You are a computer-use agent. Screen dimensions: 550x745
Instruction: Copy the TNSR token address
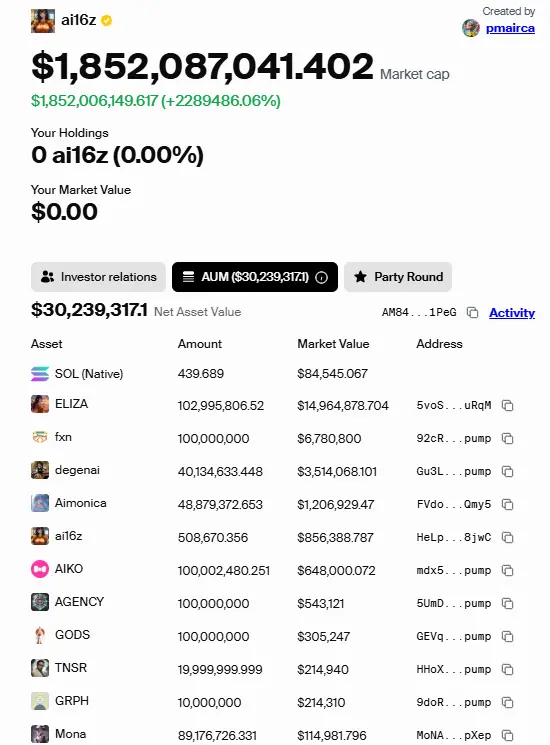pos(508,669)
